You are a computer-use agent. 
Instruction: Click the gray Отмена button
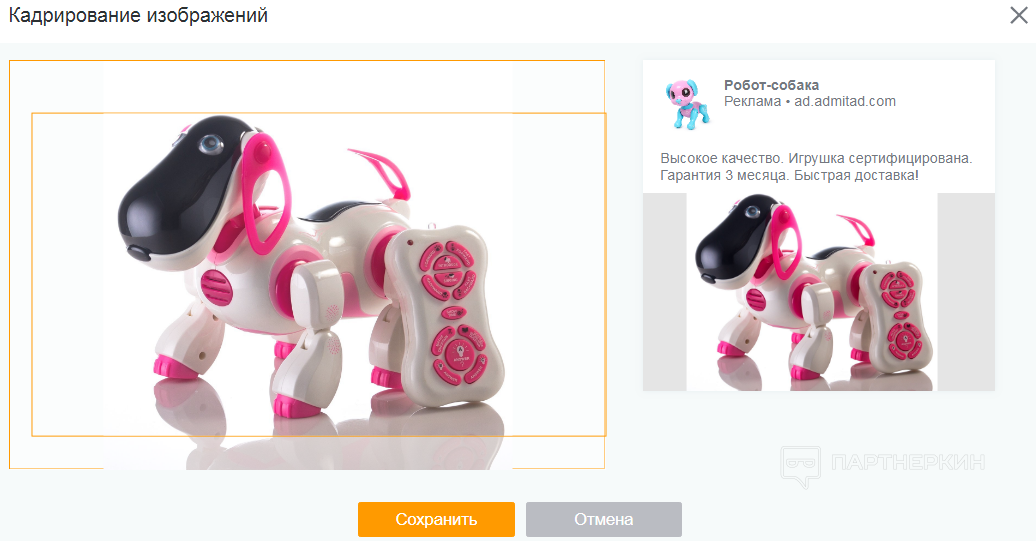(604, 519)
